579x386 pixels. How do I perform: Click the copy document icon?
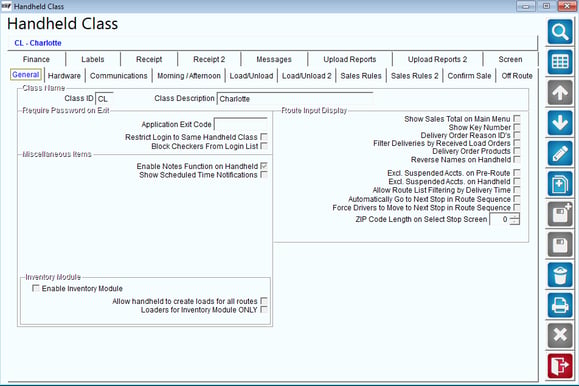[x=560, y=184]
